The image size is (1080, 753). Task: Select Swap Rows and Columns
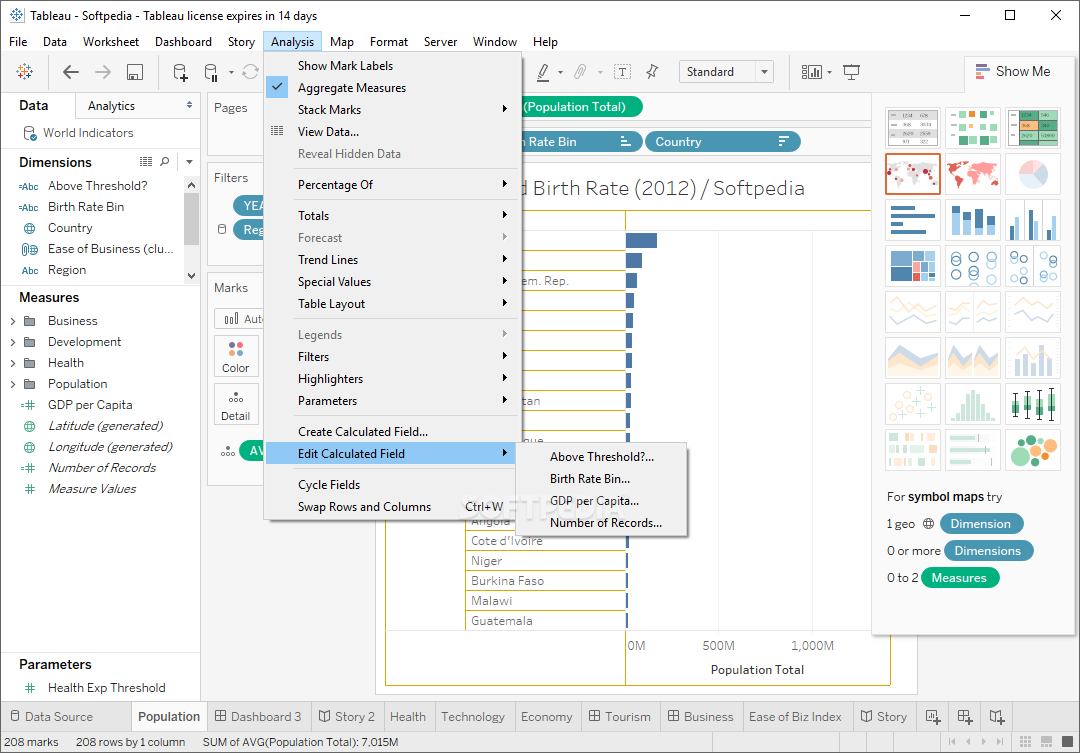click(x=392, y=506)
